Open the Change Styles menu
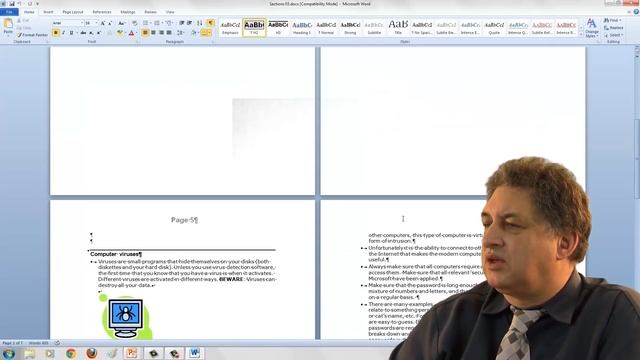Viewport: 640px width, 360px height. 591,28
